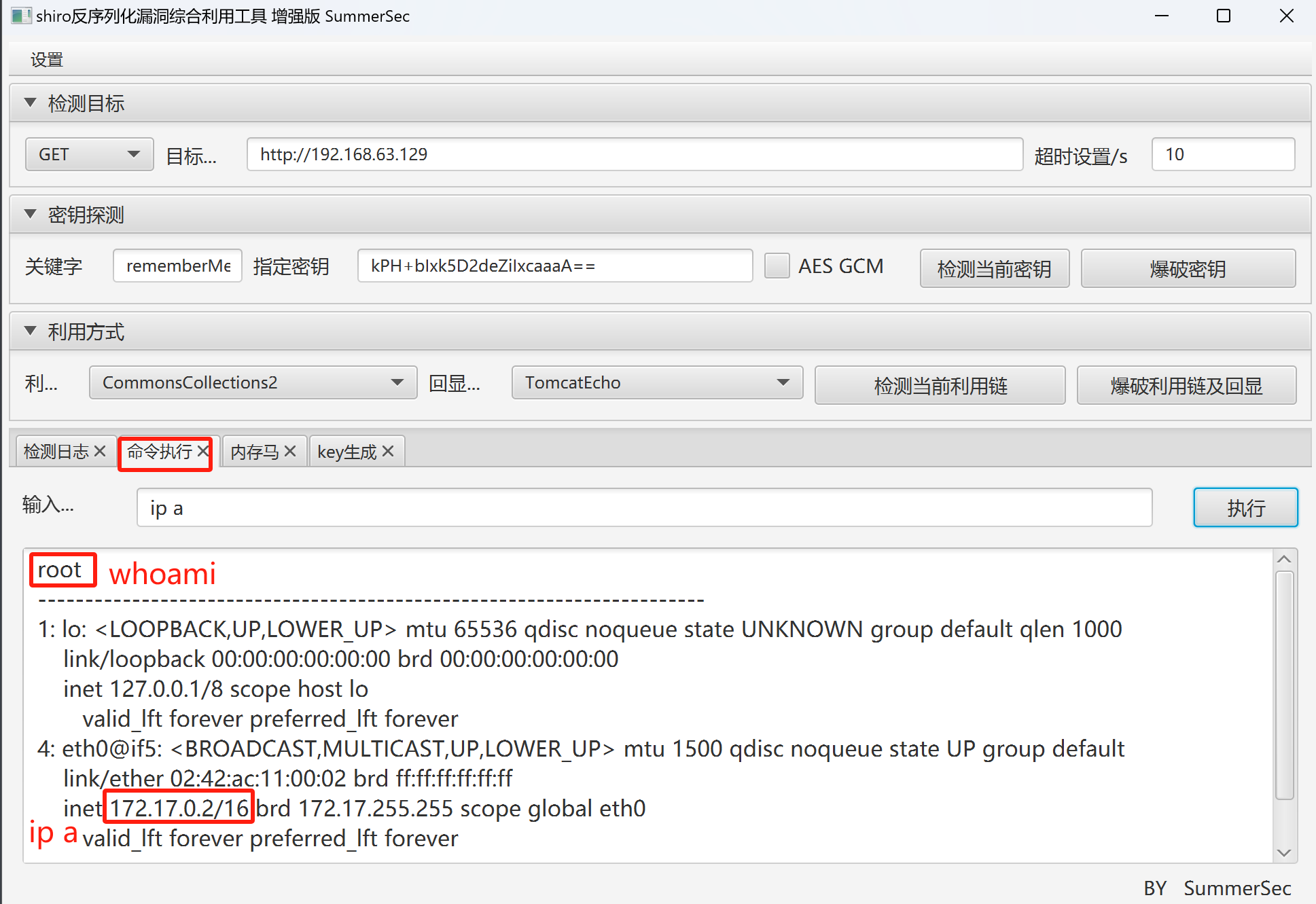Click the specified key input field
The image size is (1316, 904).
[555, 266]
